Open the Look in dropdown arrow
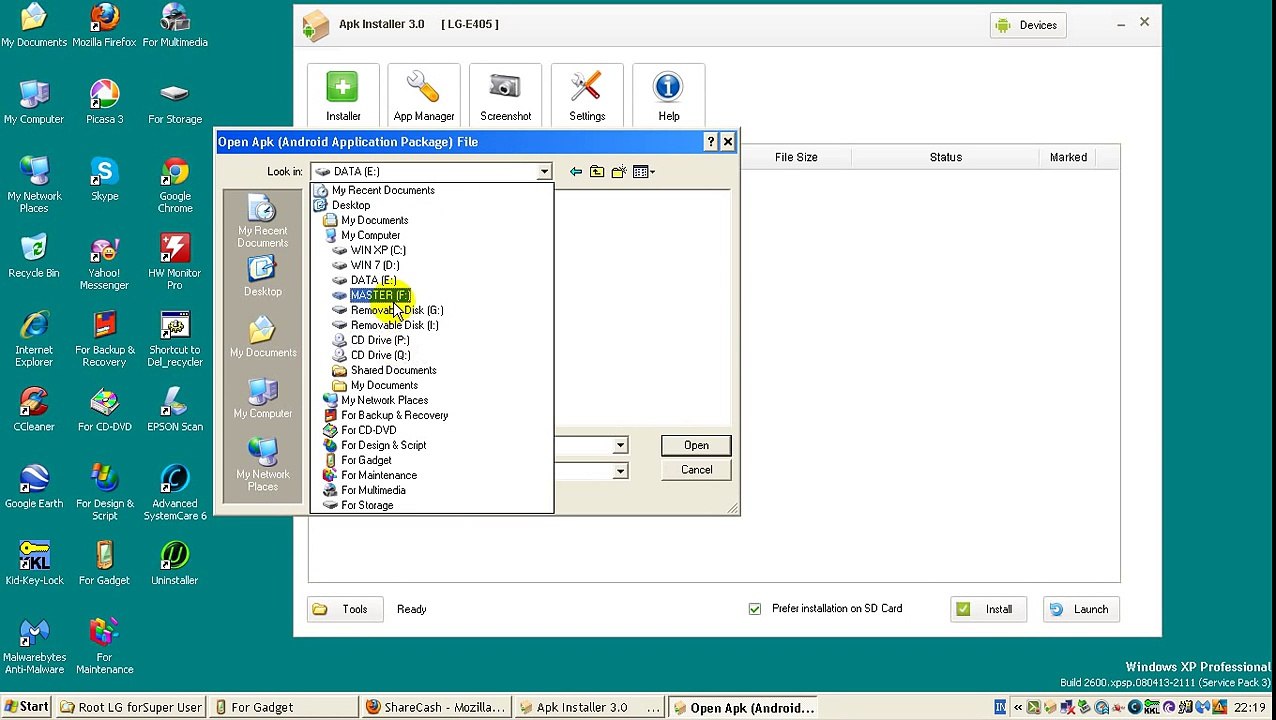 [x=544, y=172]
